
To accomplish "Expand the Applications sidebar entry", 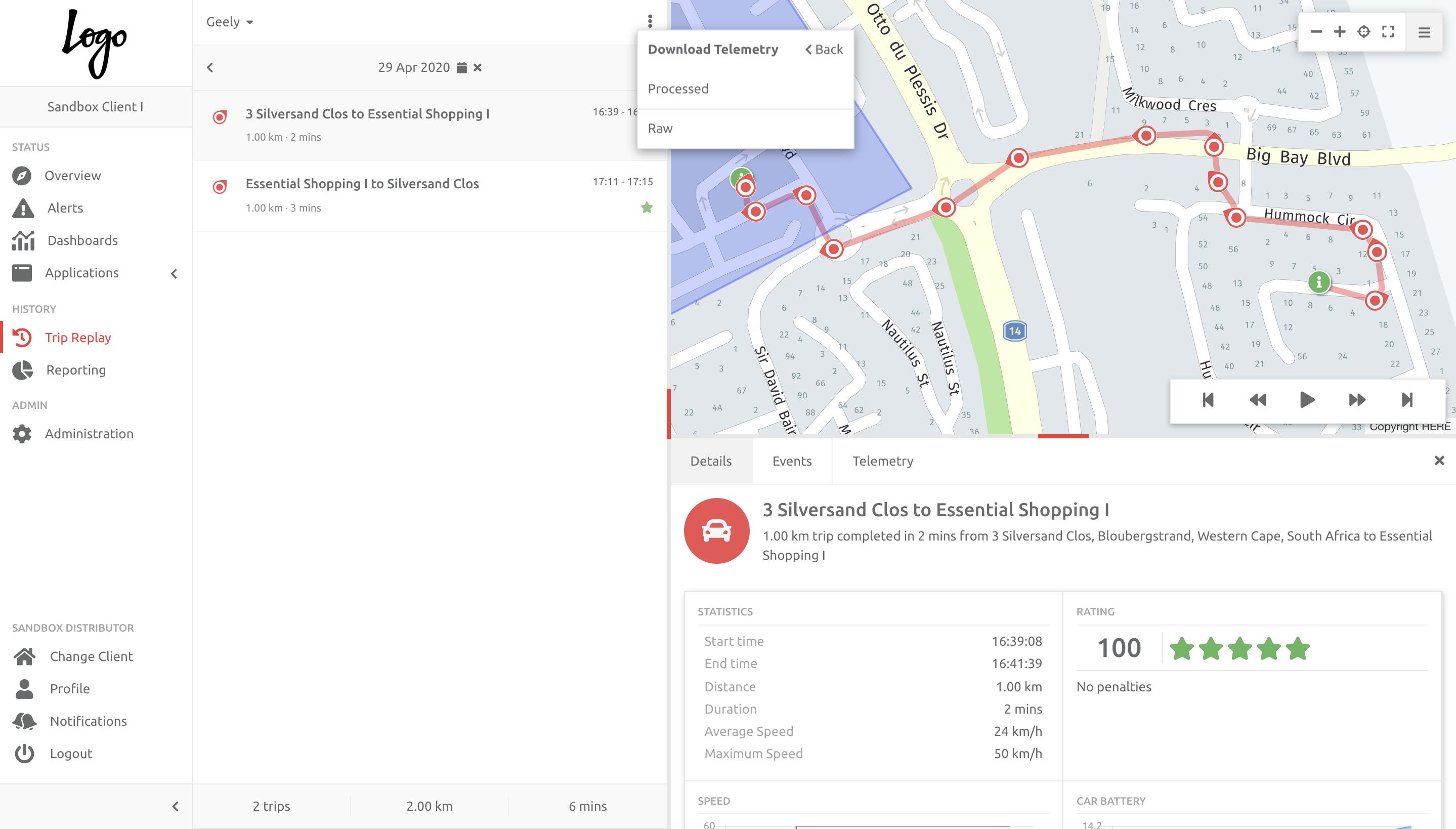I will pyautogui.click(x=174, y=274).
